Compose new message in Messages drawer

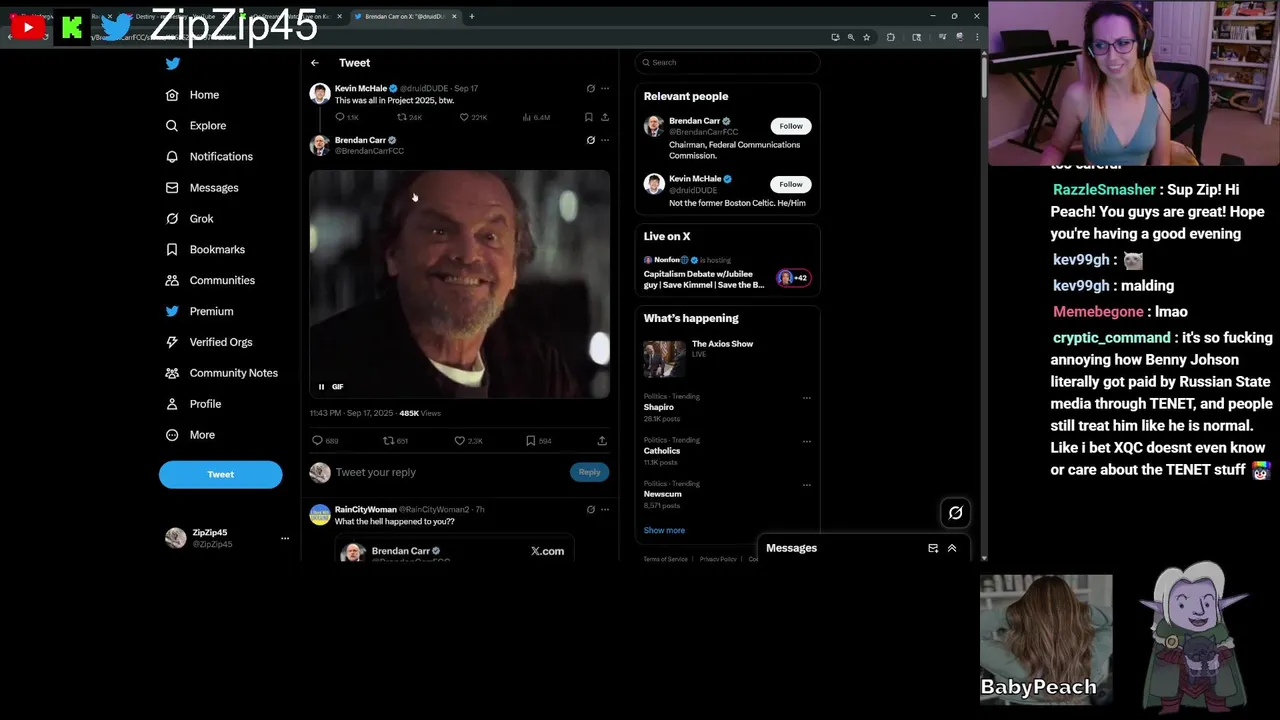coord(933,548)
